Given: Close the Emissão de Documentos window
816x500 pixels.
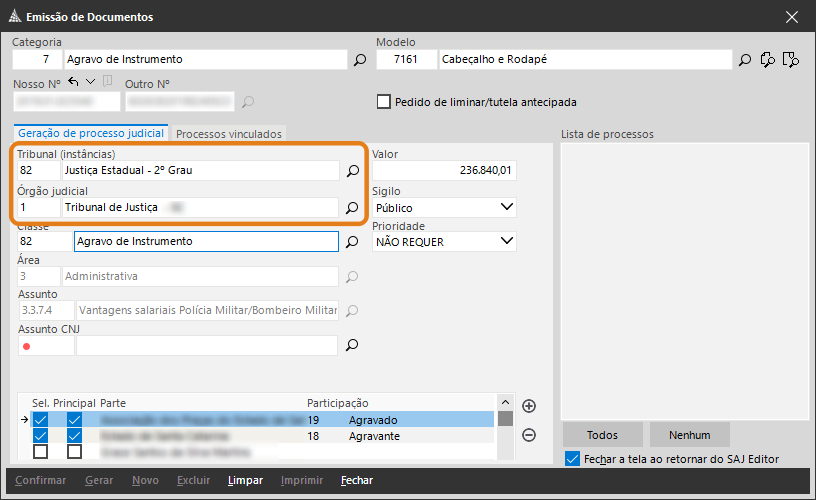Looking at the screenshot, I should [792, 17].
